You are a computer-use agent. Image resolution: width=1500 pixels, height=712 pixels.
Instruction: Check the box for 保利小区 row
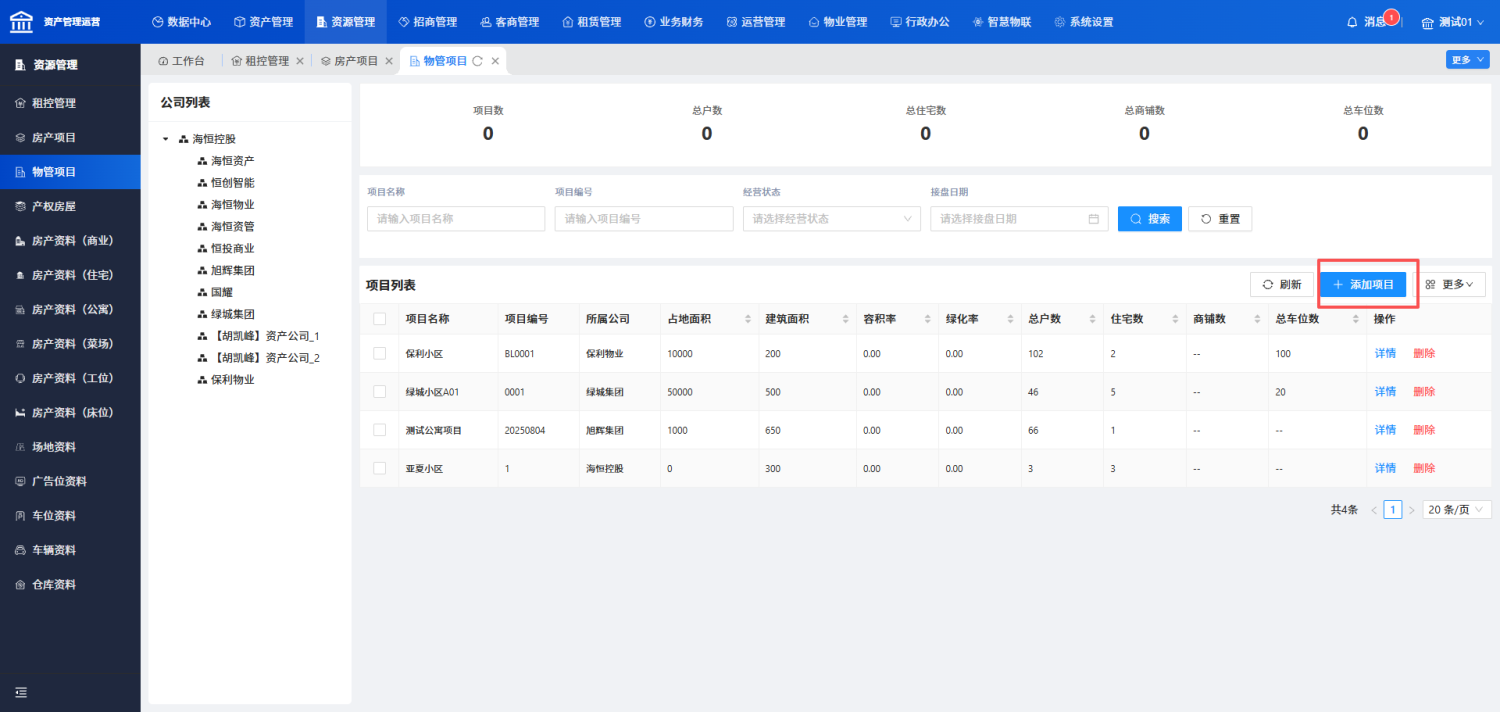coord(379,353)
